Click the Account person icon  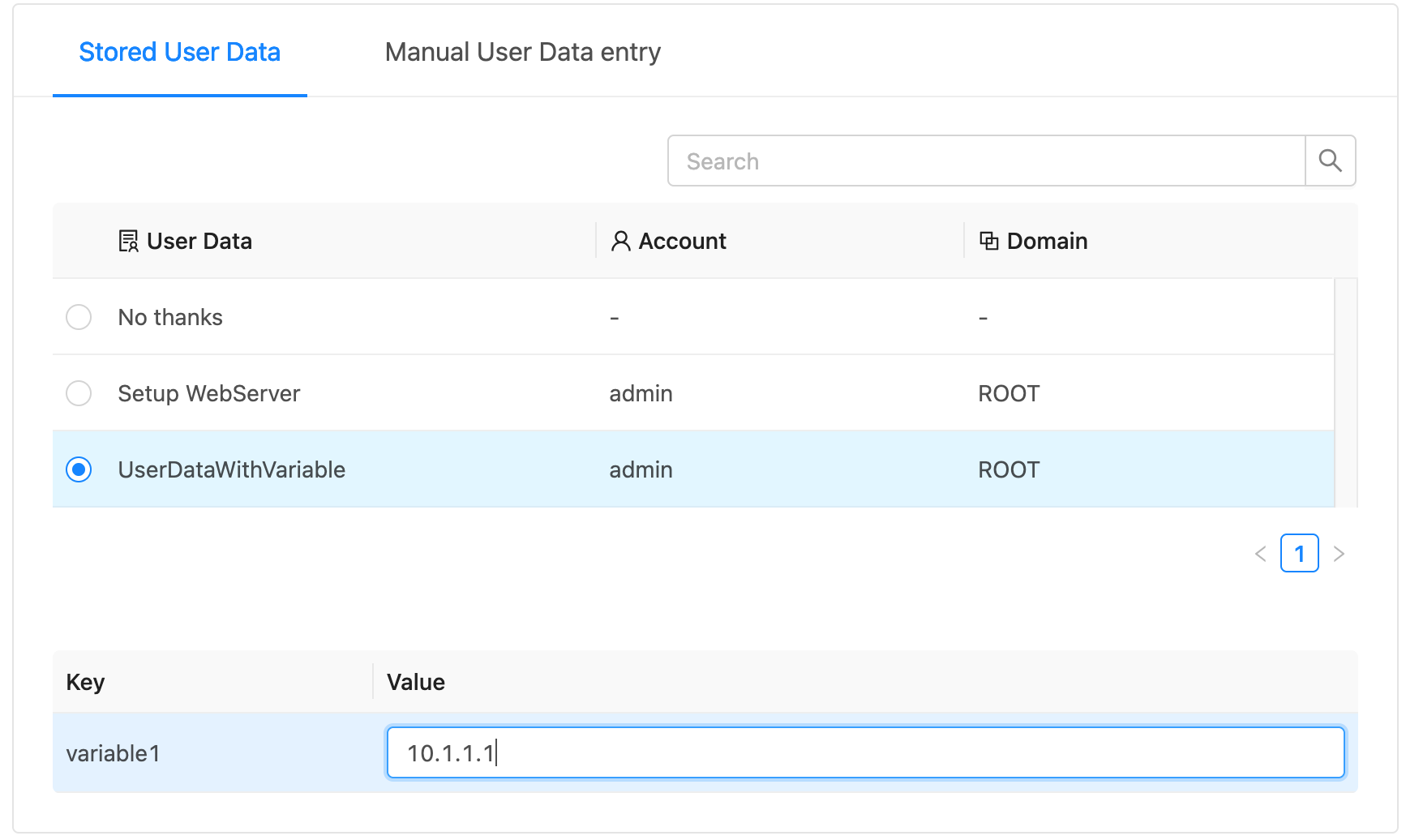(x=620, y=240)
